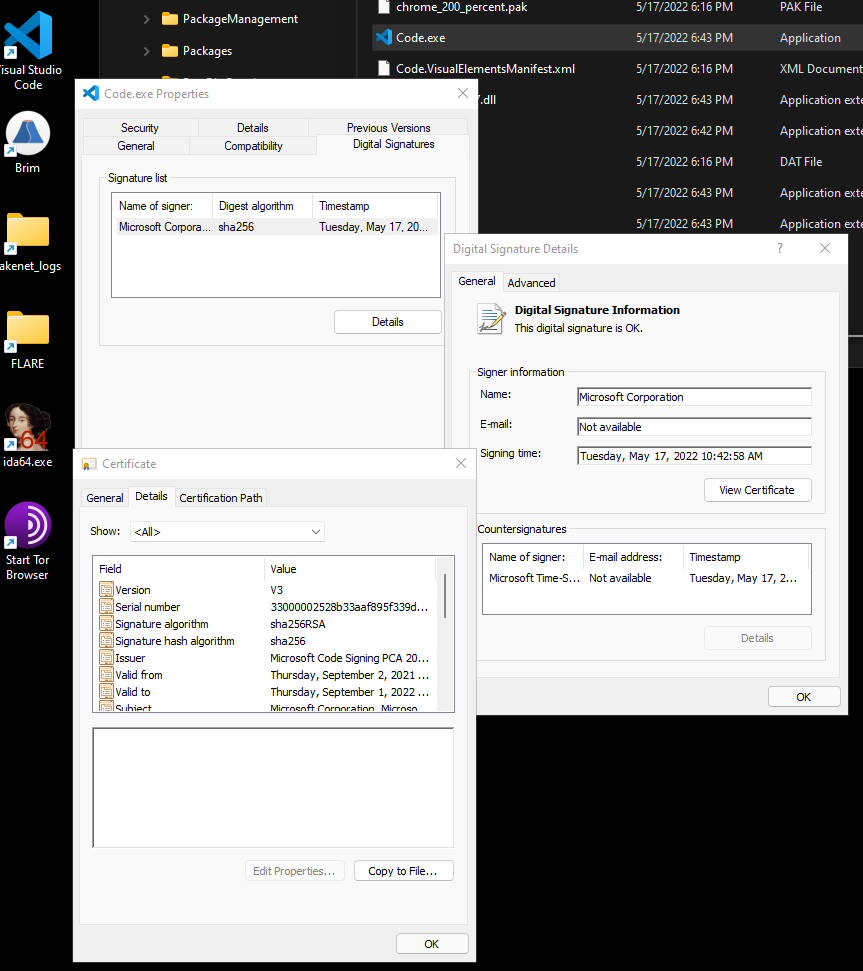Screen dimensions: 863x971
Task: Click the Valid from field icon
Action: click(106, 674)
